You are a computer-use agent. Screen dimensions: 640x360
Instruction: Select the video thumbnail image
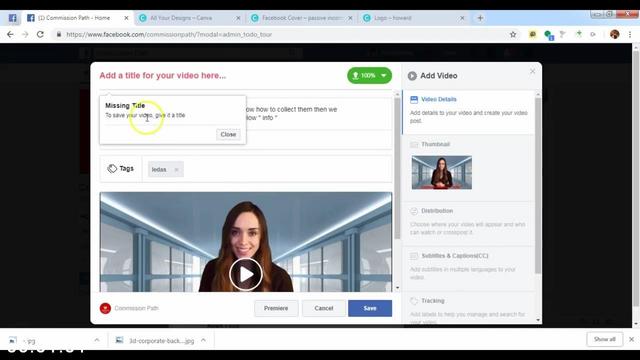442,172
